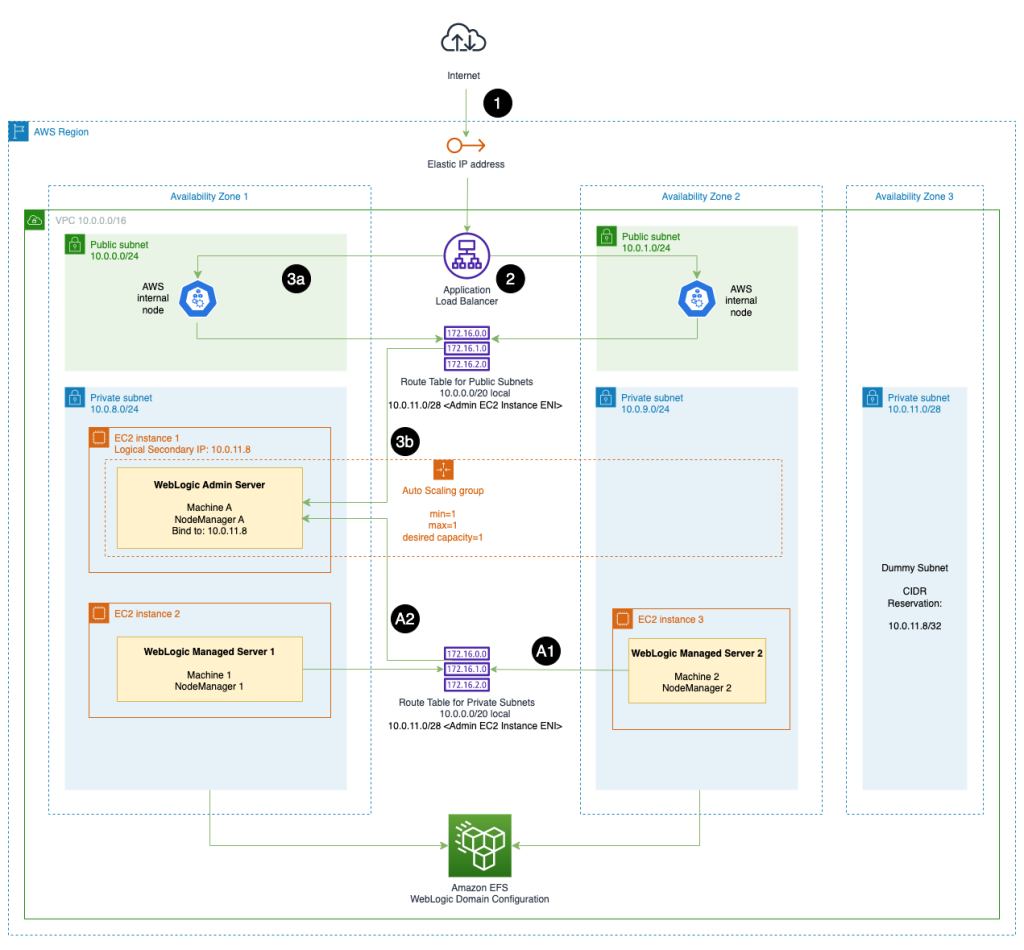
Task: Click the 172.16.1.0 row in the private route table
Action: [x=466, y=669]
